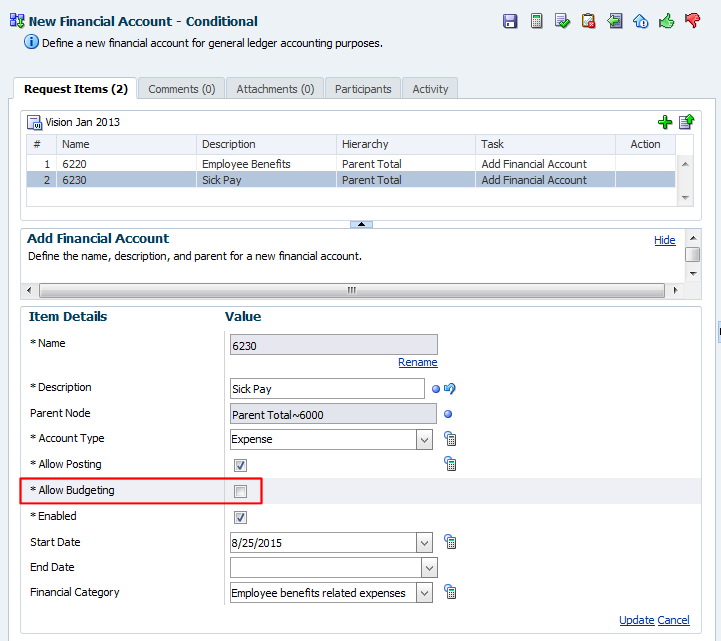Click the load items icon with green arrow

pos(687,121)
